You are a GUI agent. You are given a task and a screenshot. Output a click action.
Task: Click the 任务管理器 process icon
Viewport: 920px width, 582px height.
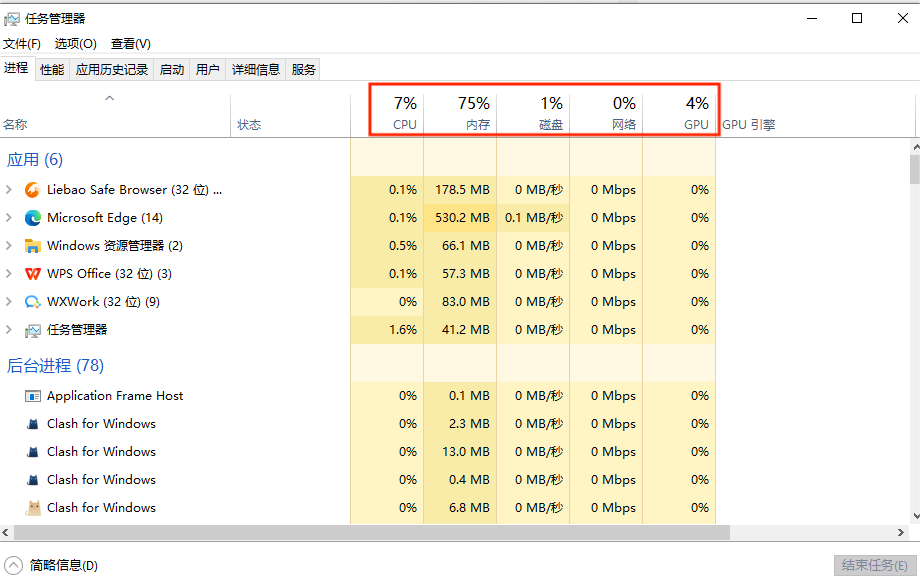[32, 330]
